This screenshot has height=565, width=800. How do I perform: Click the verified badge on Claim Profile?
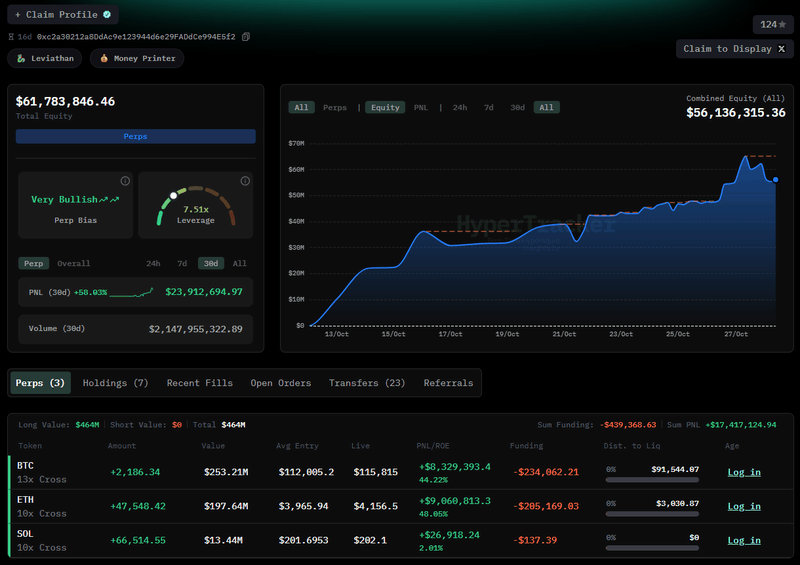(107, 14)
